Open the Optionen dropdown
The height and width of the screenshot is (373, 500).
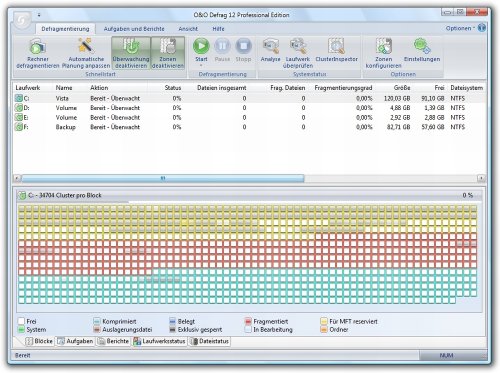[x=460, y=28]
